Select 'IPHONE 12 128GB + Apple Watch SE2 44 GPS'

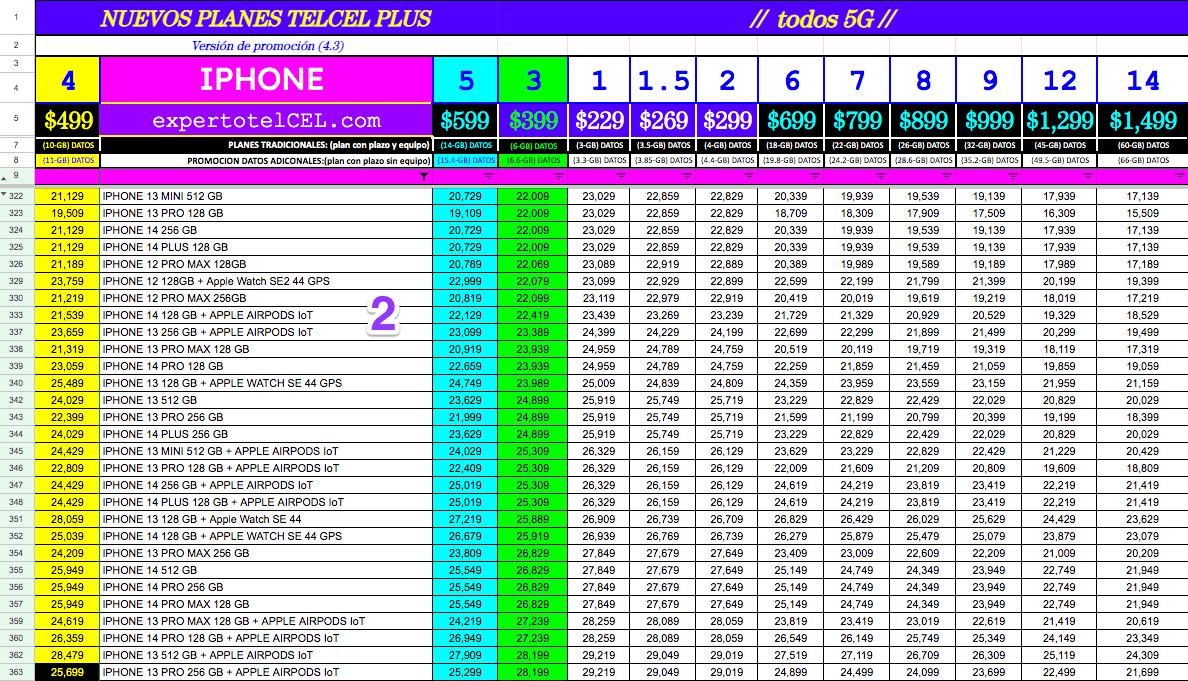tap(266, 281)
